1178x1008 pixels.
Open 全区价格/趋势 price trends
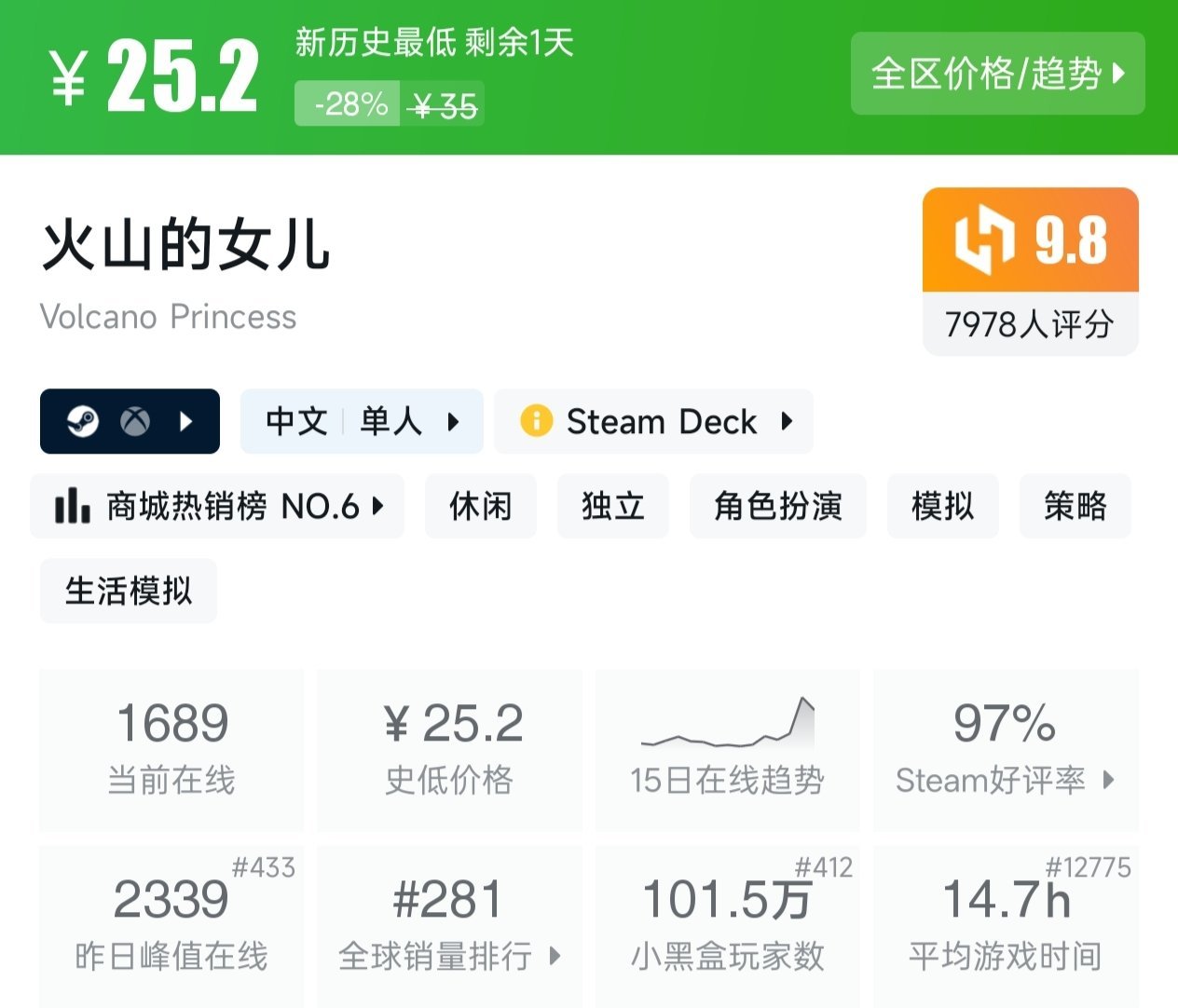click(997, 74)
